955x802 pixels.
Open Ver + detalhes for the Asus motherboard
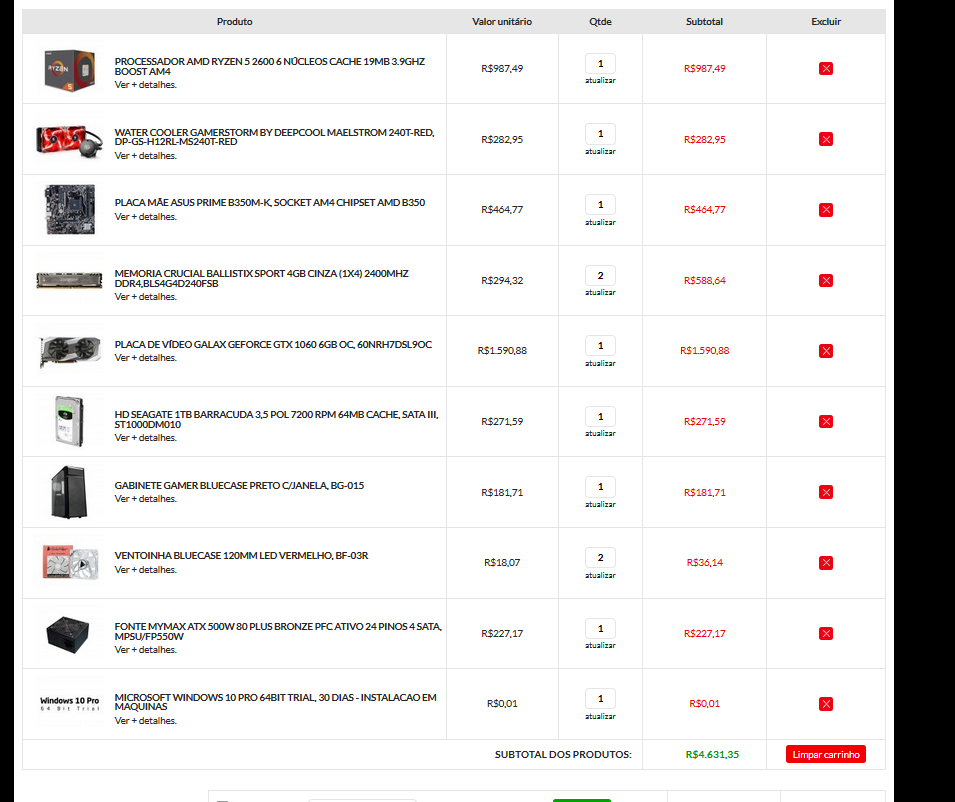(x=146, y=217)
